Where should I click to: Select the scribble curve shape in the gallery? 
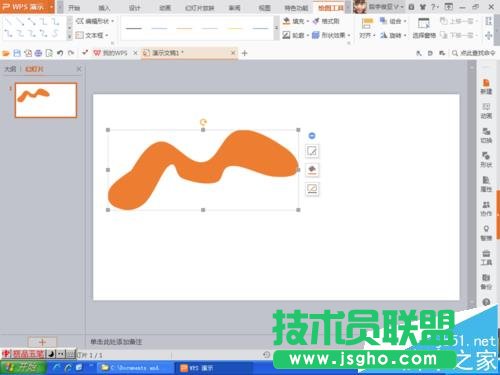coord(55,33)
